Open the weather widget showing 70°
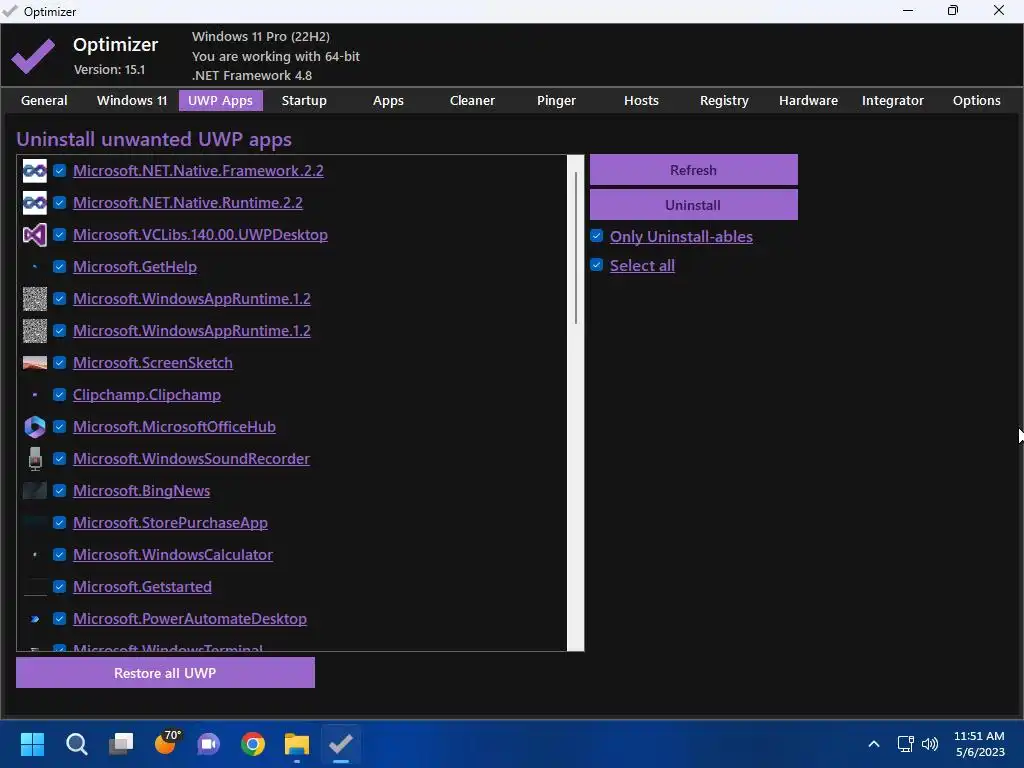This screenshot has height=768, width=1024. 167,743
